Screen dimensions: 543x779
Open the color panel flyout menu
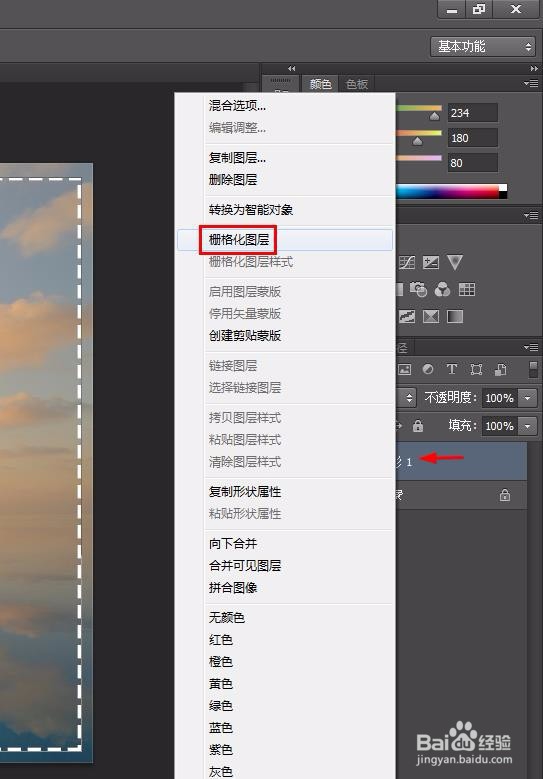pyautogui.click(x=531, y=83)
